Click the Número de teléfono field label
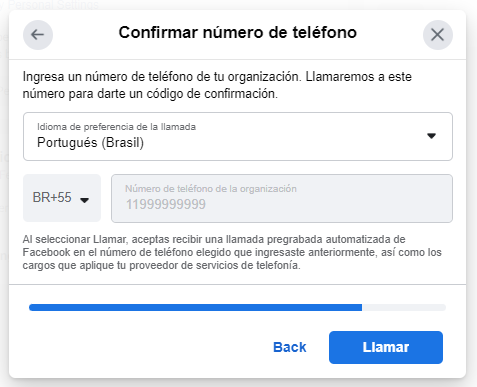477x387 pixels. pyautogui.click(x=211, y=189)
